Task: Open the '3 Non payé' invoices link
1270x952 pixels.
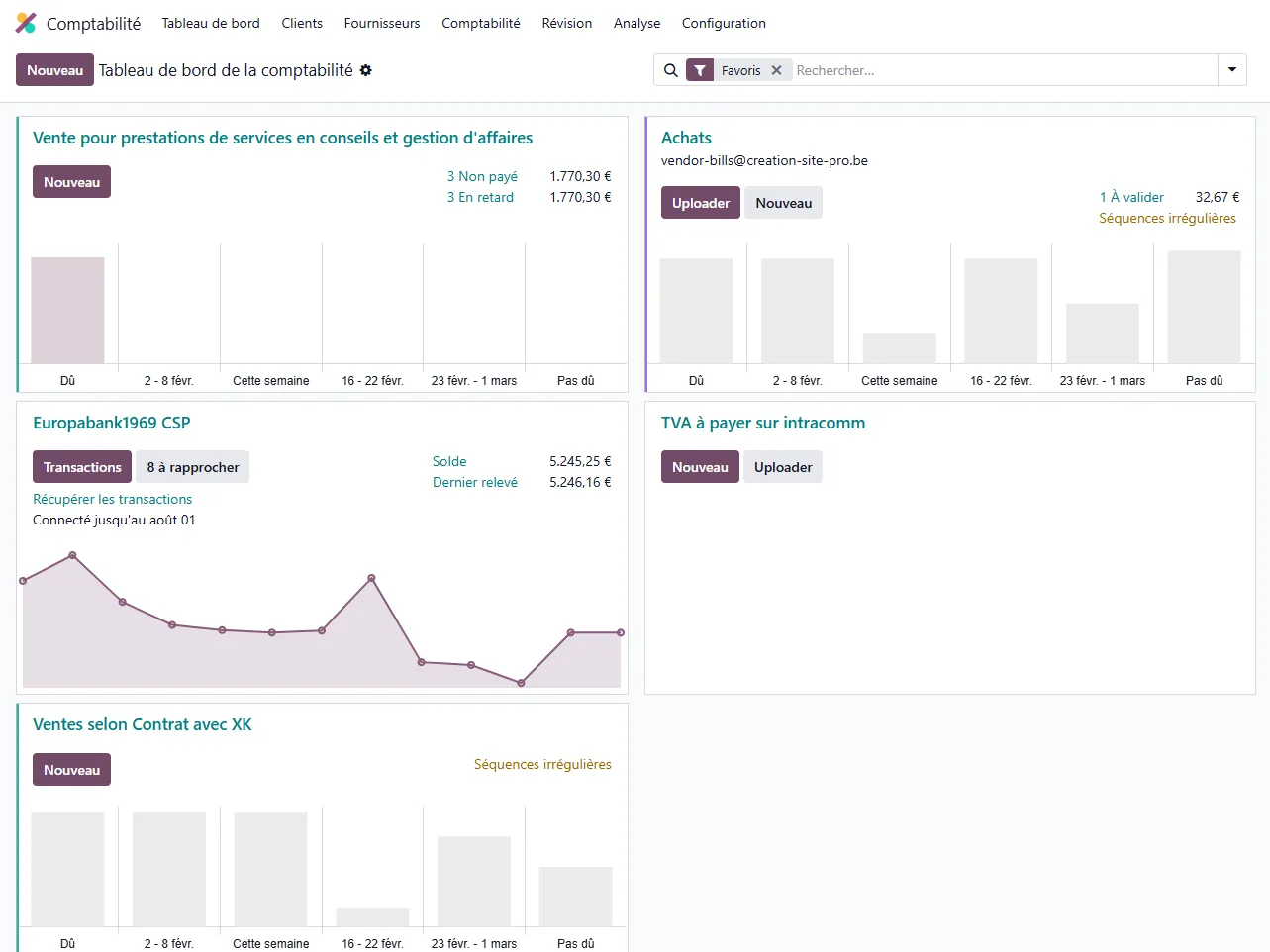Action: click(x=482, y=176)
